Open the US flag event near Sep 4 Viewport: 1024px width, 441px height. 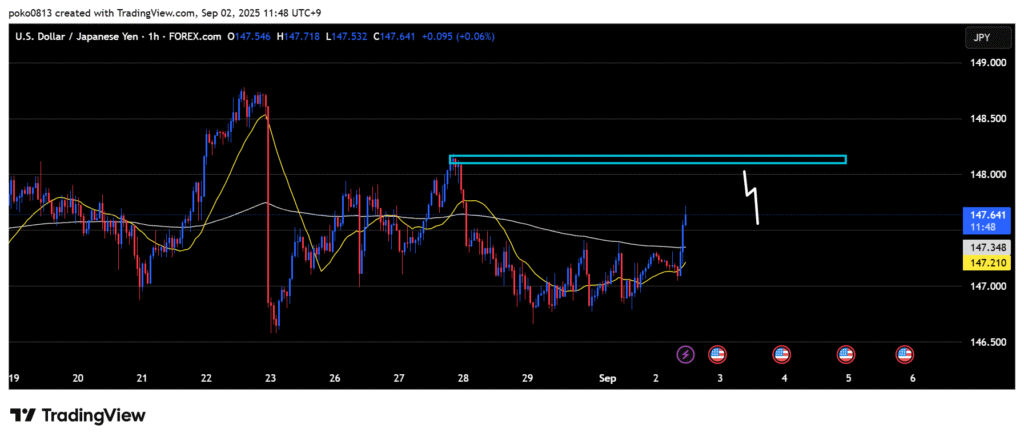[x=782, y=354]
